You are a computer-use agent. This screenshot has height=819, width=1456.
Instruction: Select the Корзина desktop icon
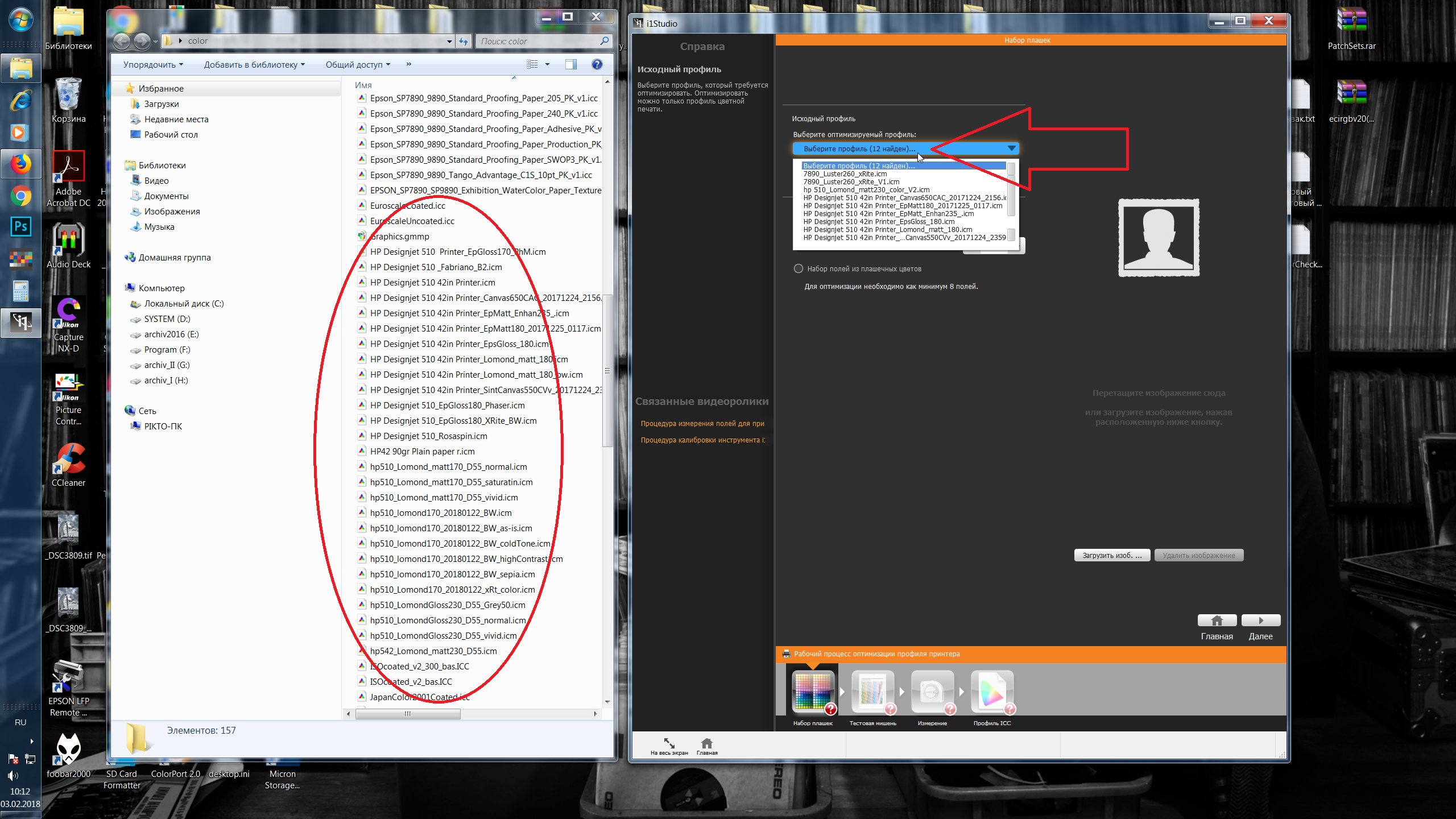pyautogui.click(x=69, y=100)
